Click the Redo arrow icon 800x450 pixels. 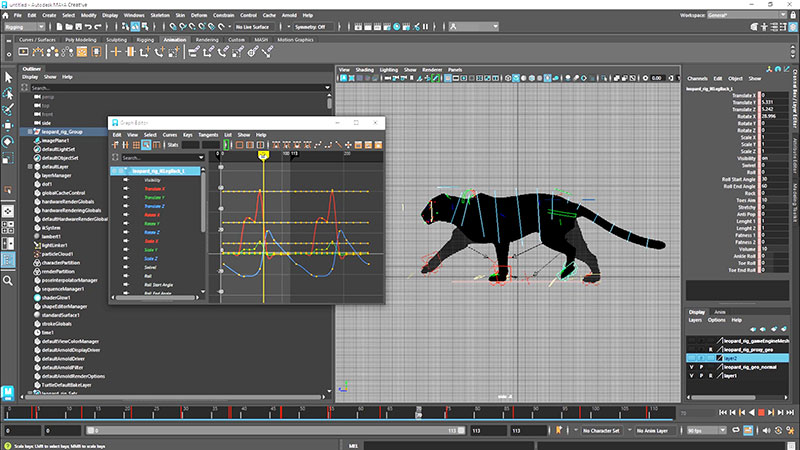[98, 27]
